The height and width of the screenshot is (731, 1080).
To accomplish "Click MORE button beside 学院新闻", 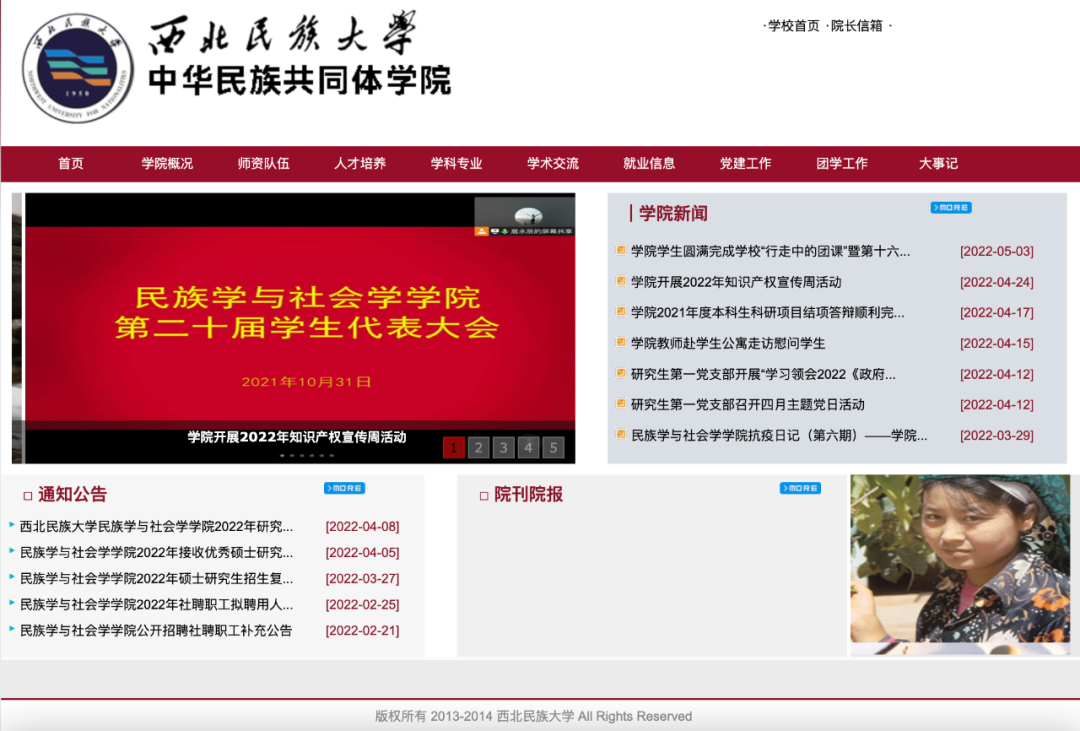I will pos(951,207).
